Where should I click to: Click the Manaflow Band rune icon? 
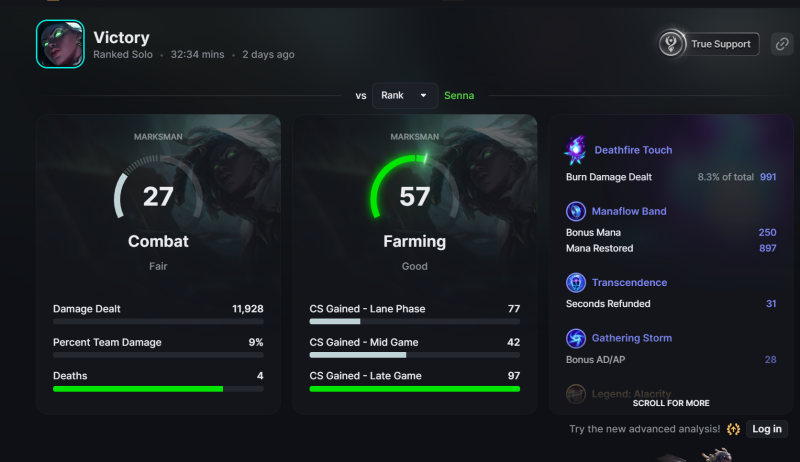point(576,211)
